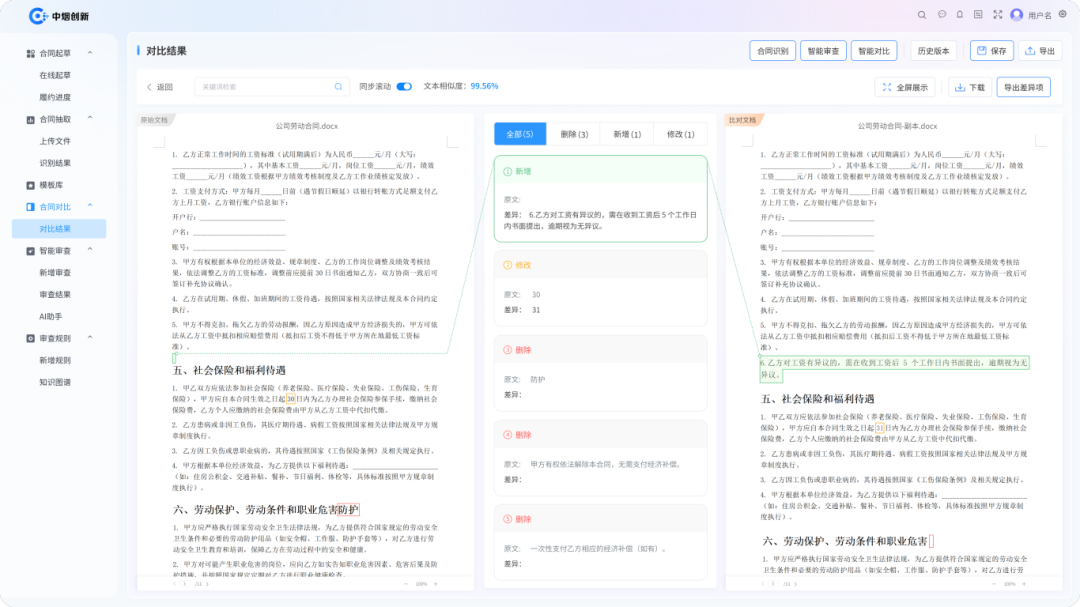Go to previous page in compared document pager
This screenshot has height=607, width=1080.
(x=762, y=584)
